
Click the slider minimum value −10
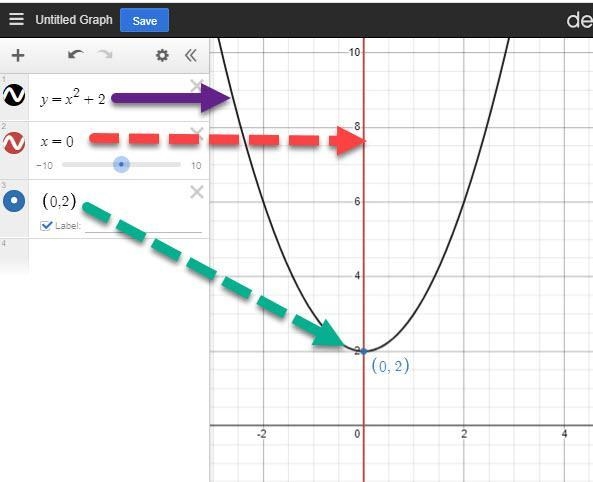pyautogui.click(x=44, y=166)
